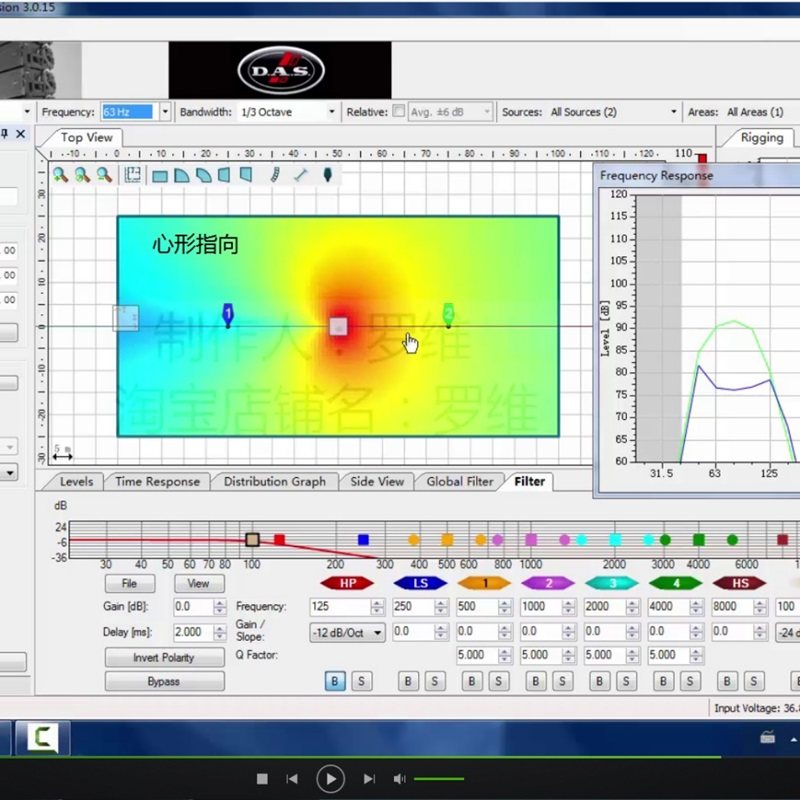The image size is (800, 800).
Task: Pick the ruler measurement tool
Action: coord(300,175)
